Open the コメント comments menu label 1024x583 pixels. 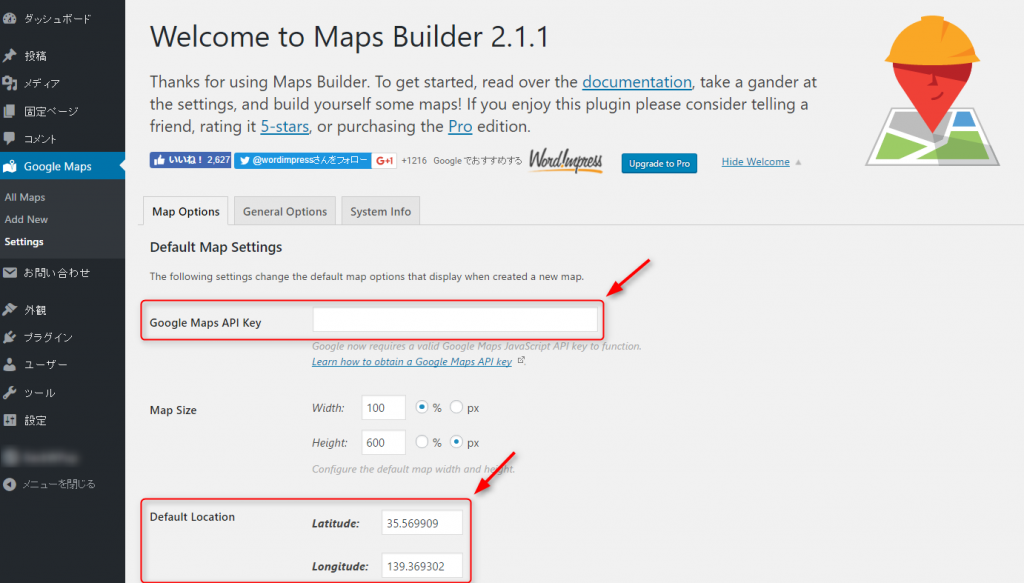click(40, 139)
